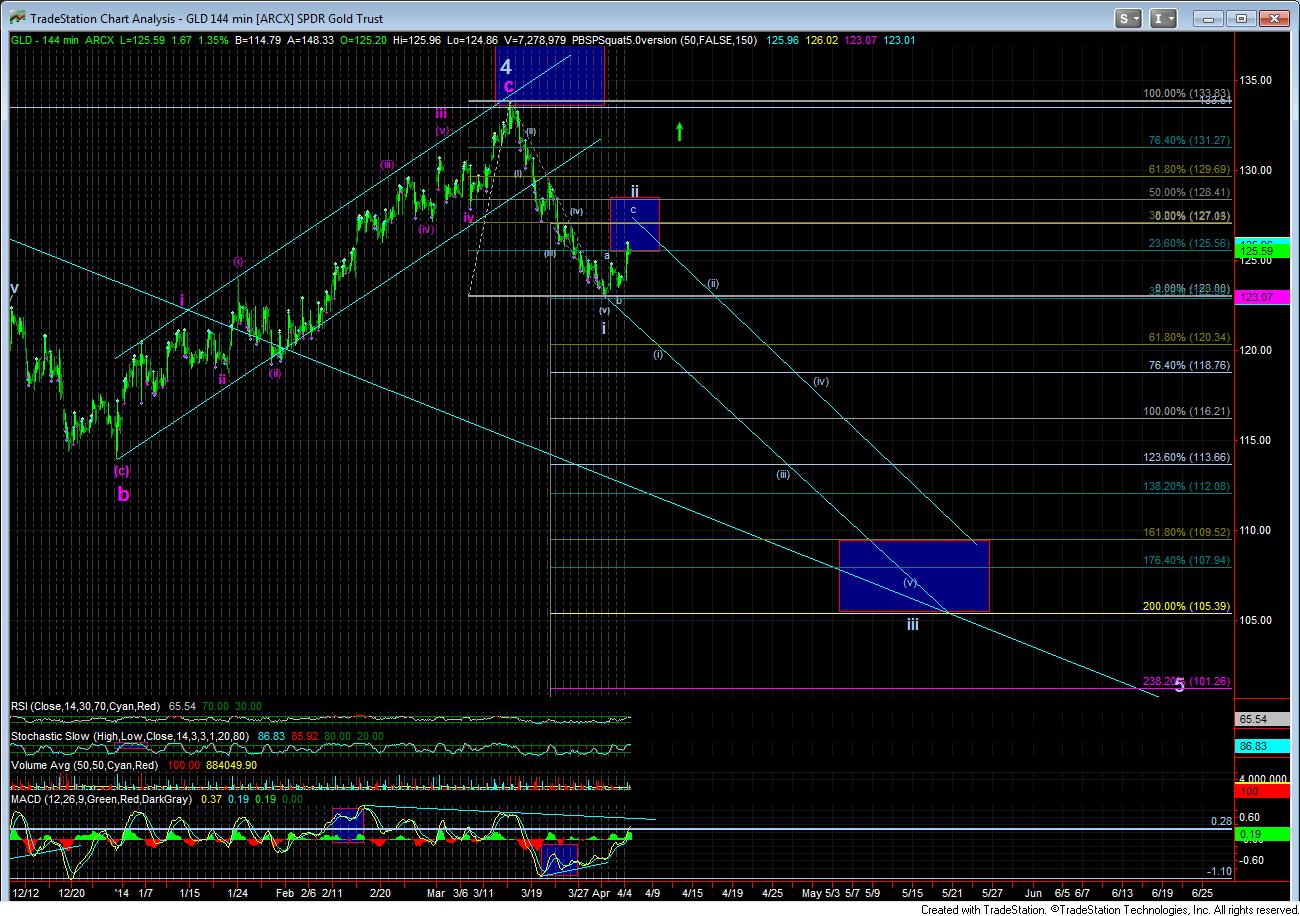The height and width of the screenshot is (916, 1300).
Task: Select the blue target box above wave 4 top
Action: point(551,76)
